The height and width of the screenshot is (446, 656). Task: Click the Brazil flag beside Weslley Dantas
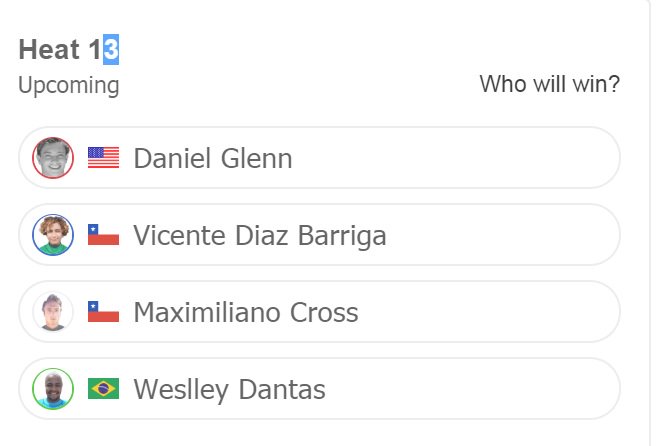coord(103,389)
